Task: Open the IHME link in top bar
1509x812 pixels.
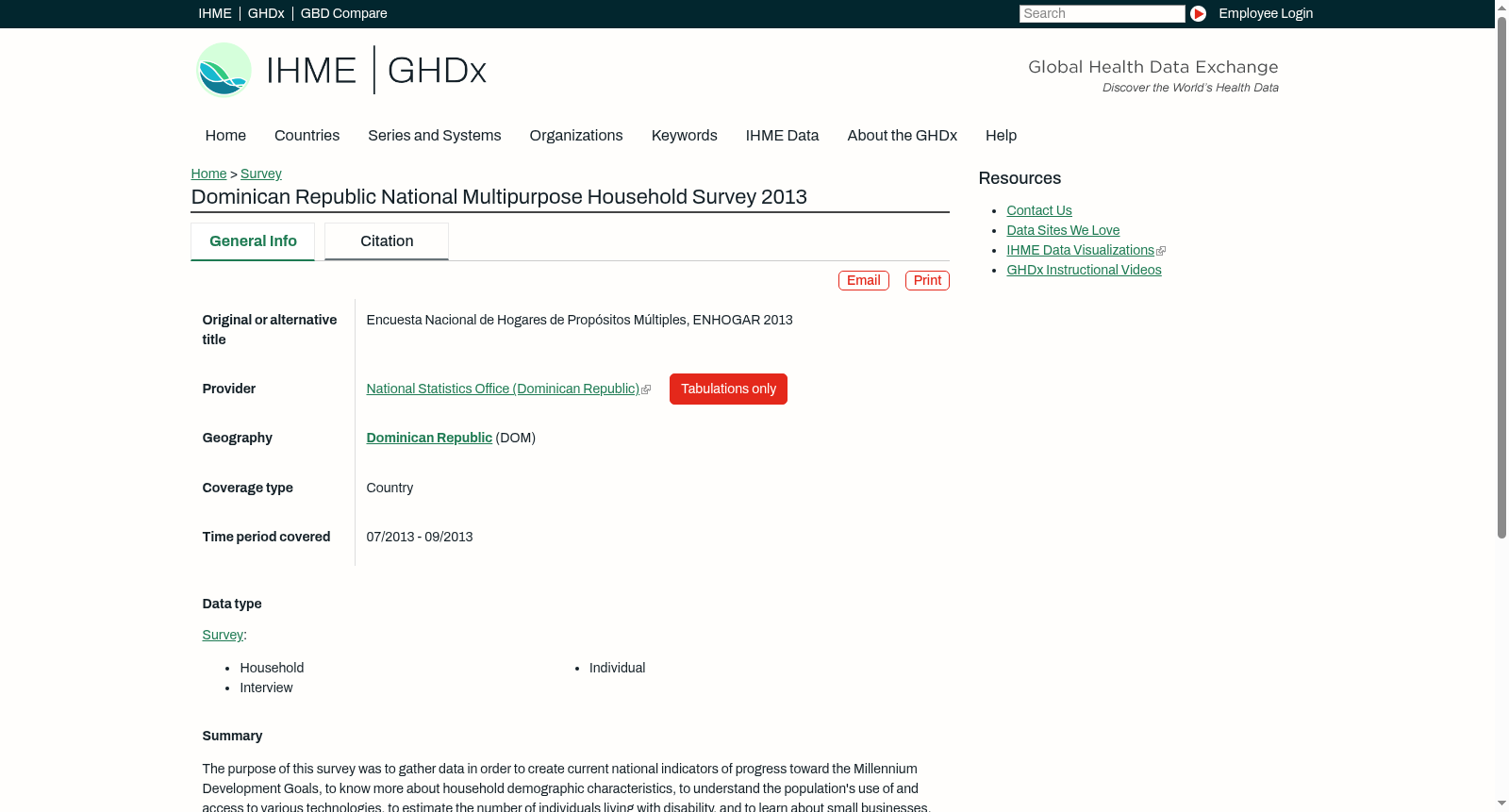Action: pos(215,13)
